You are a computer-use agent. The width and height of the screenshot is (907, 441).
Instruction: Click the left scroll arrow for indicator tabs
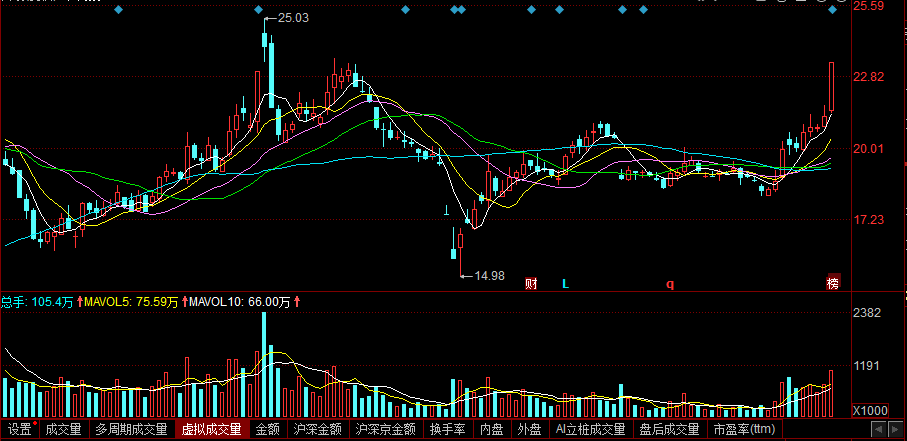[879, 429]
